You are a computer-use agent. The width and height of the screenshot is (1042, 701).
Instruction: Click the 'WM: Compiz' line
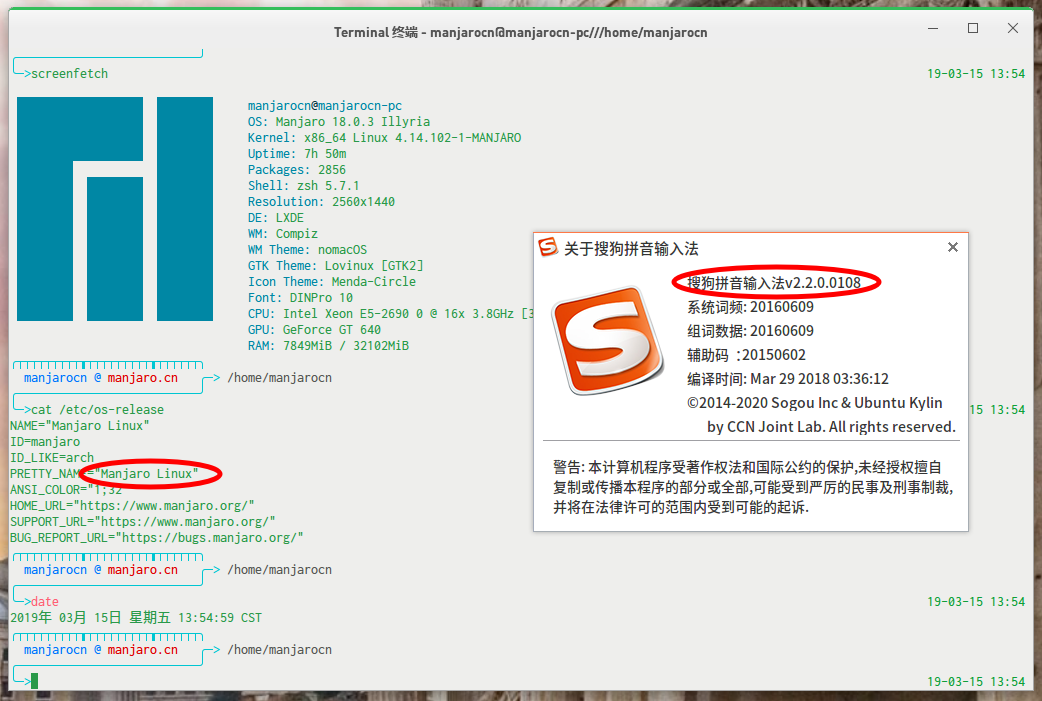pos(283,233)
